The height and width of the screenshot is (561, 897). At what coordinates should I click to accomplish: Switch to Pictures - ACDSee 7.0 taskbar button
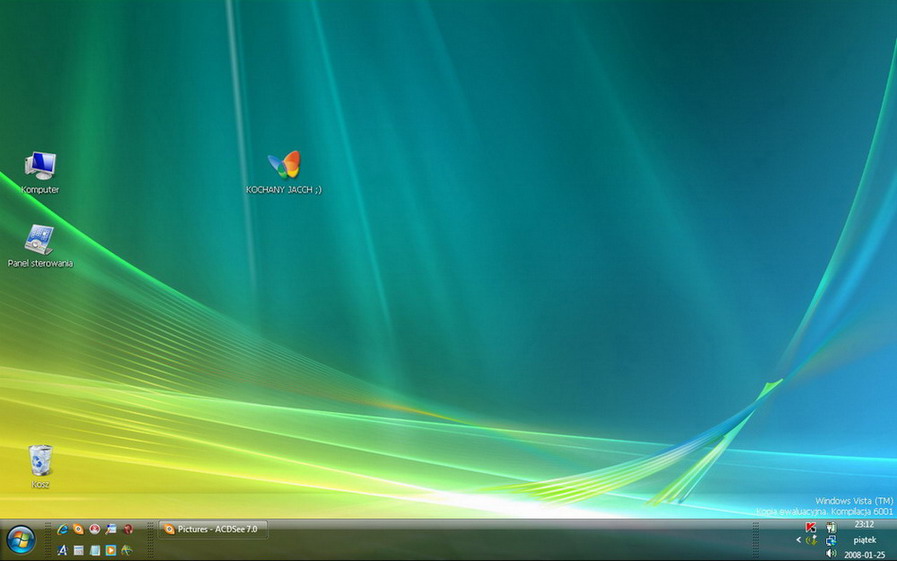pyautogui.click(x=213, y=530)
